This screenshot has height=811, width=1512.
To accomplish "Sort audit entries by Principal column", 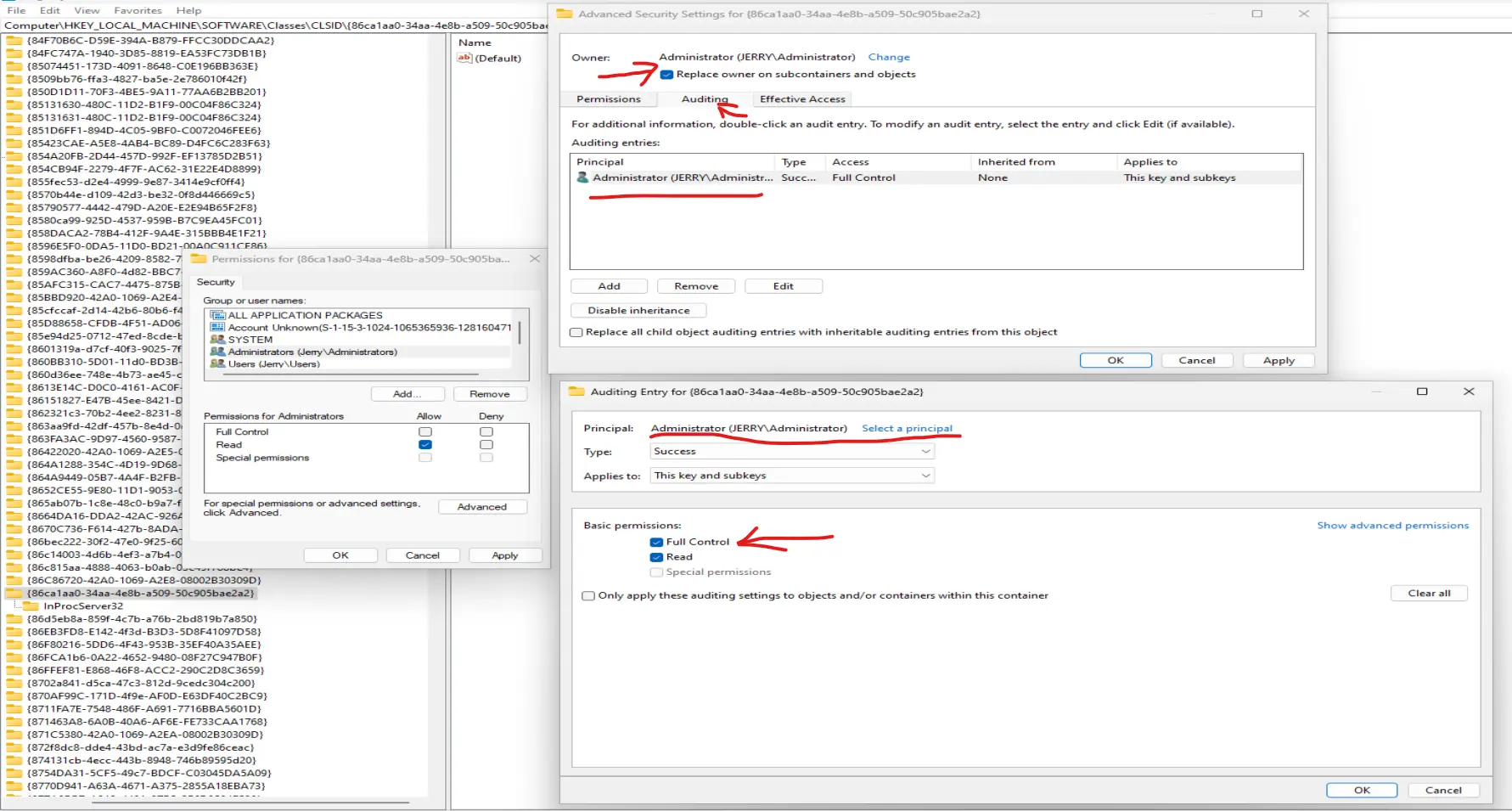I will 672,162.
